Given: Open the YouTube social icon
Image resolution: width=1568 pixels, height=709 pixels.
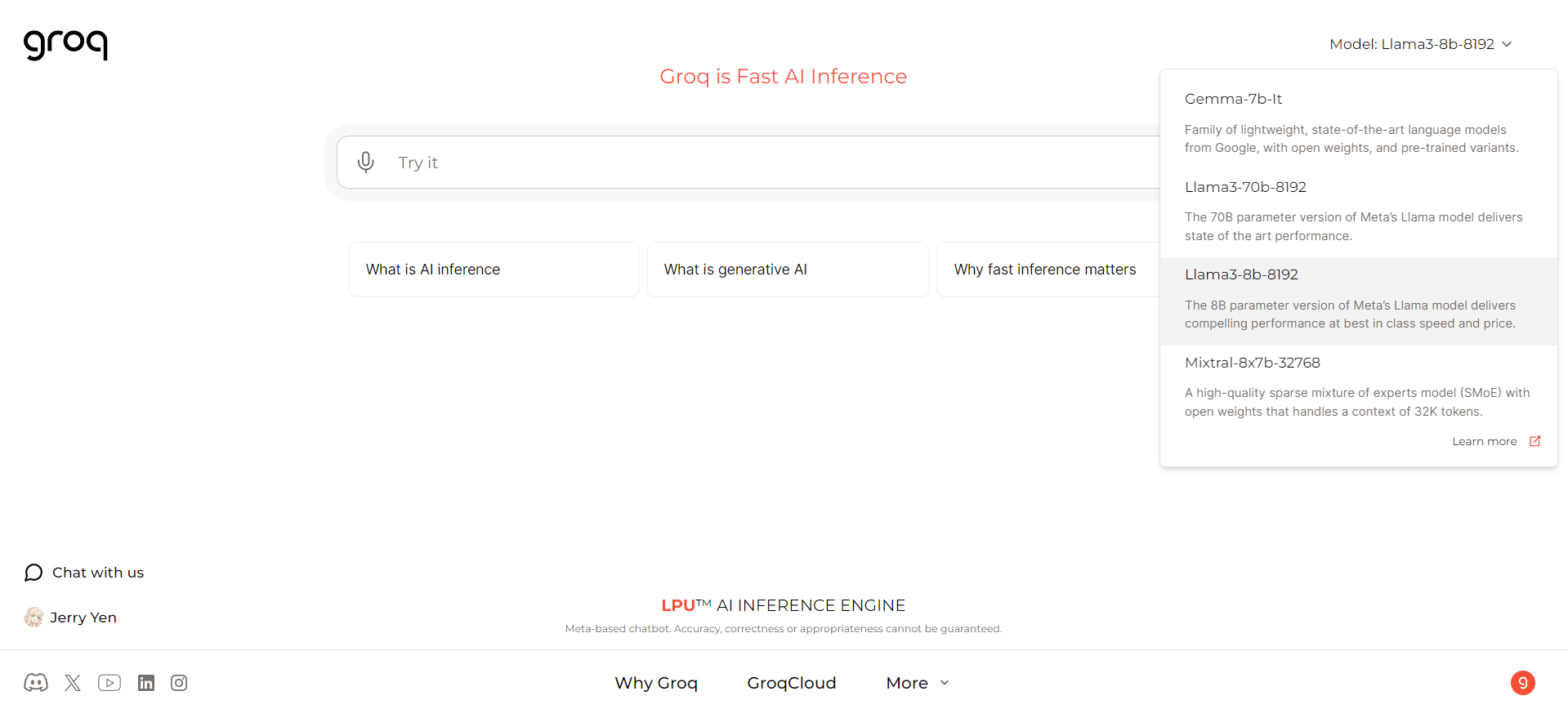Looking at the screenshot, I should tap(109, 683).
